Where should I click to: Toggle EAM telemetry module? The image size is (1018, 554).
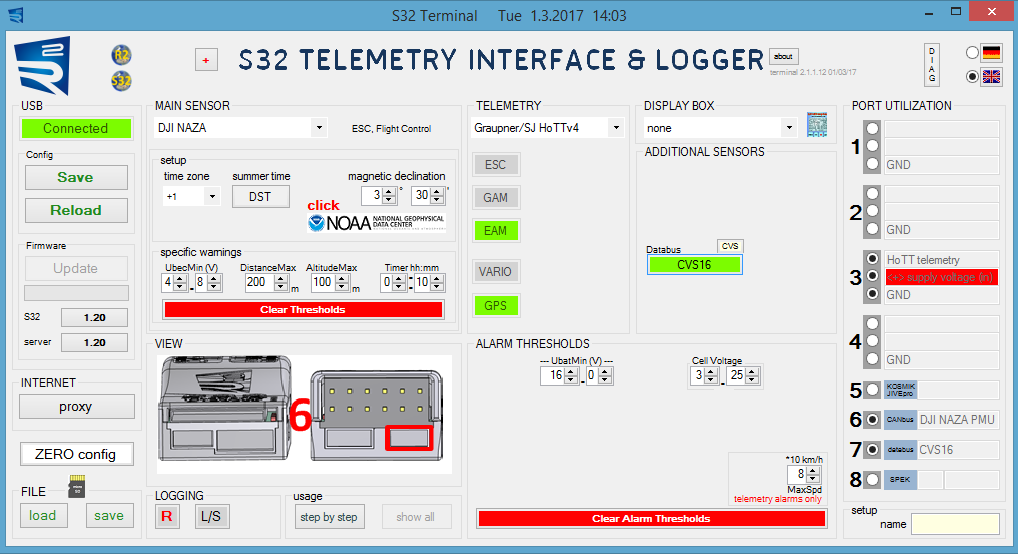496,231
